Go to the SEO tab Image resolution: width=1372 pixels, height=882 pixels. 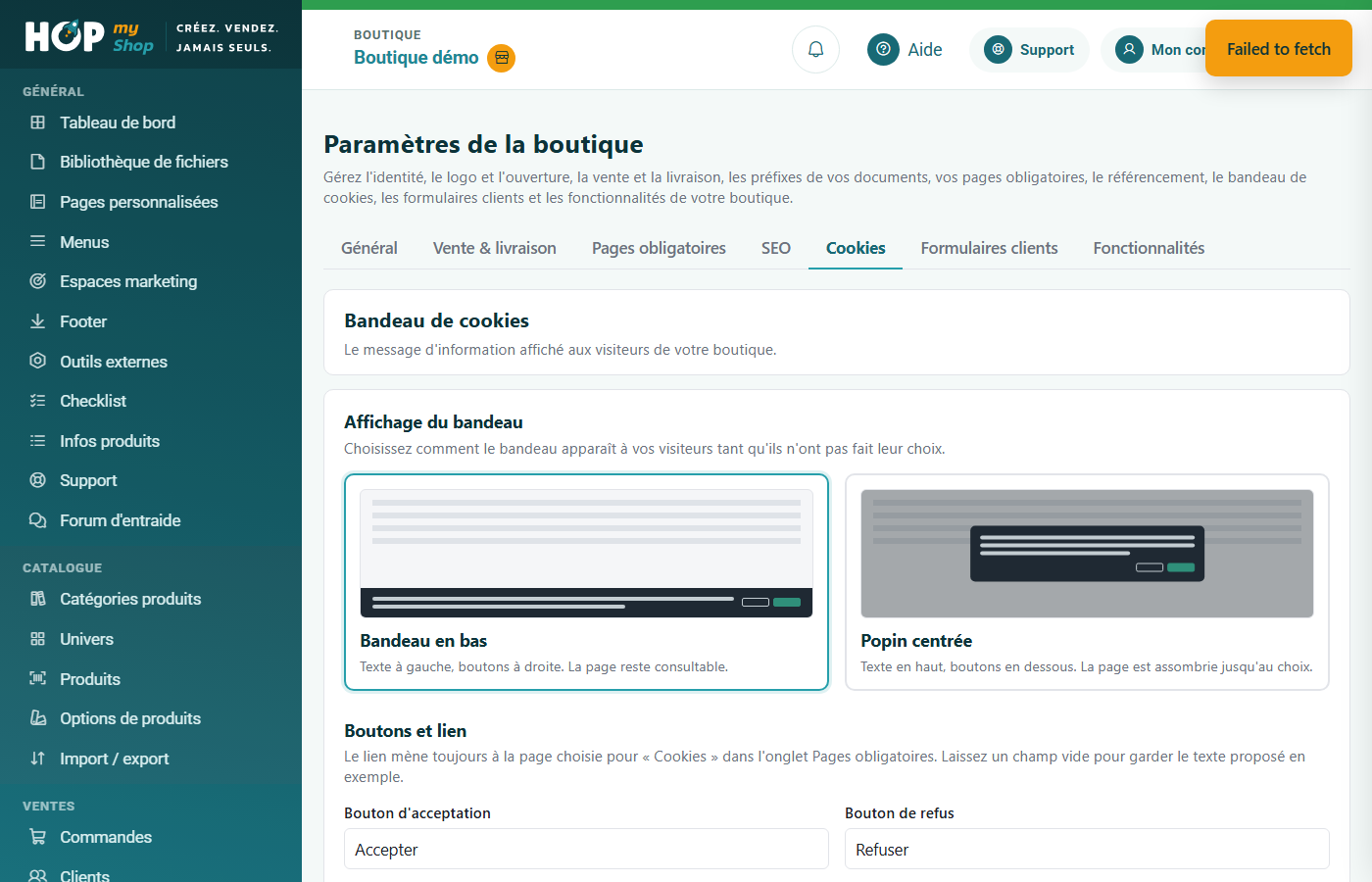pos(776,248)
